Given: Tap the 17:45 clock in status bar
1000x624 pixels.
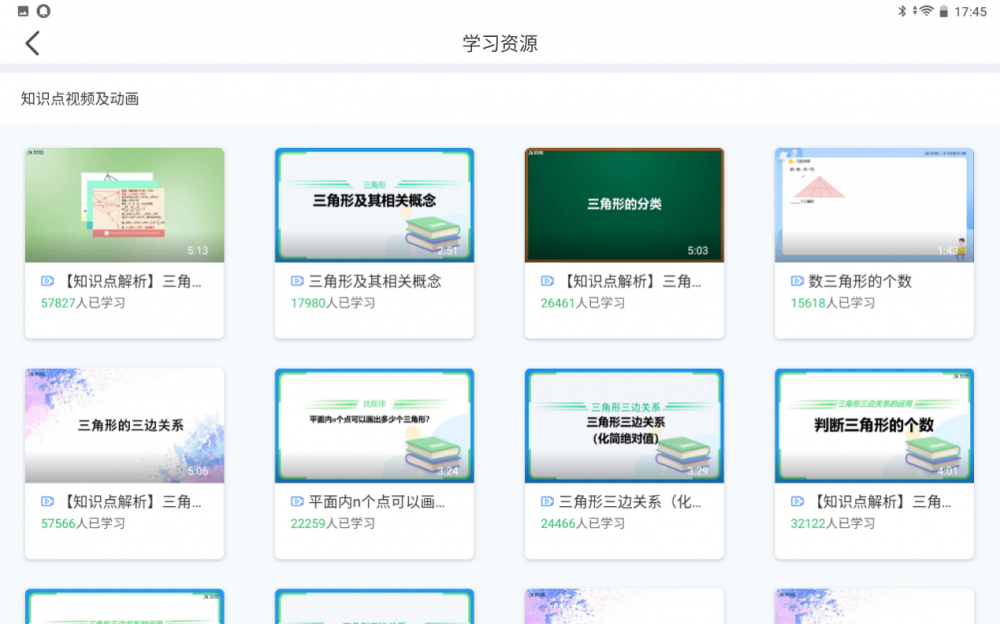Looking at the screenshot, I should 971,11.
